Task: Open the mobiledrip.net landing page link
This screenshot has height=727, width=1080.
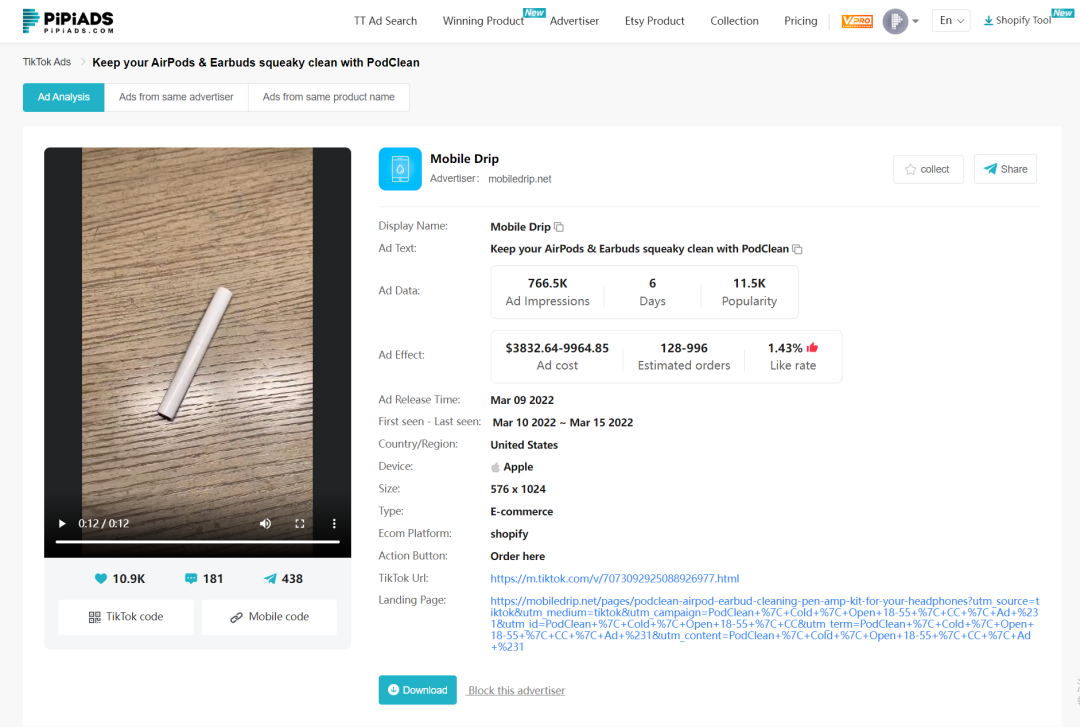Action: pos(765,624)
